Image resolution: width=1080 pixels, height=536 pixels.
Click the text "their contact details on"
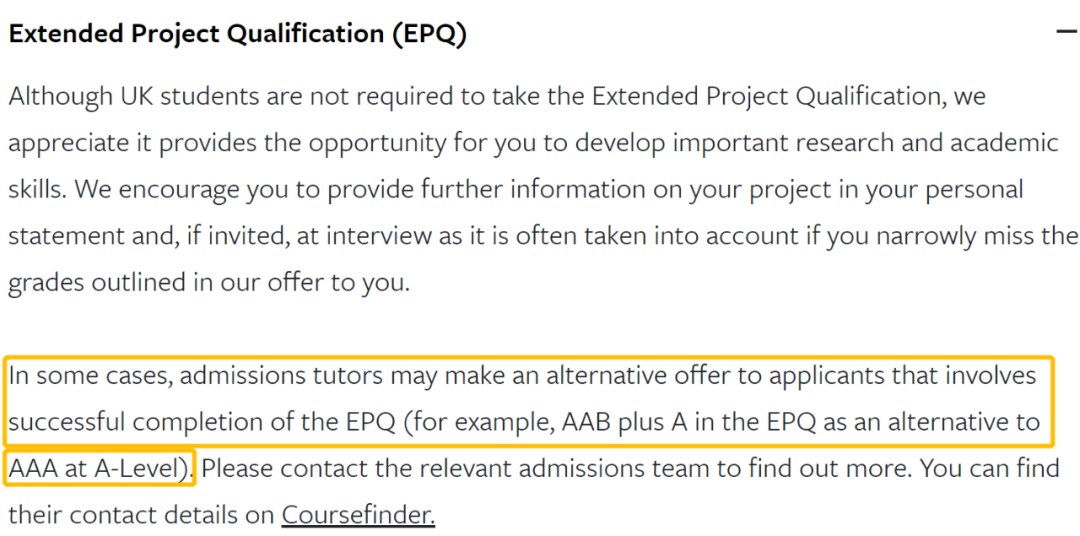[x=141, y=515]
